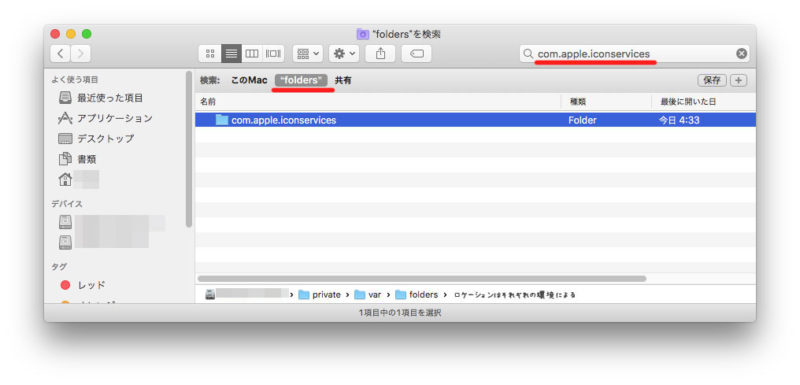
Task: Click the horizontal scrollbar under the list
Action: tap(421, 279)
